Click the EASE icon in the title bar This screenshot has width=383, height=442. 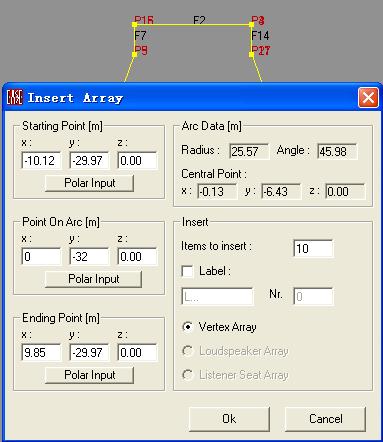pos(15,97)
